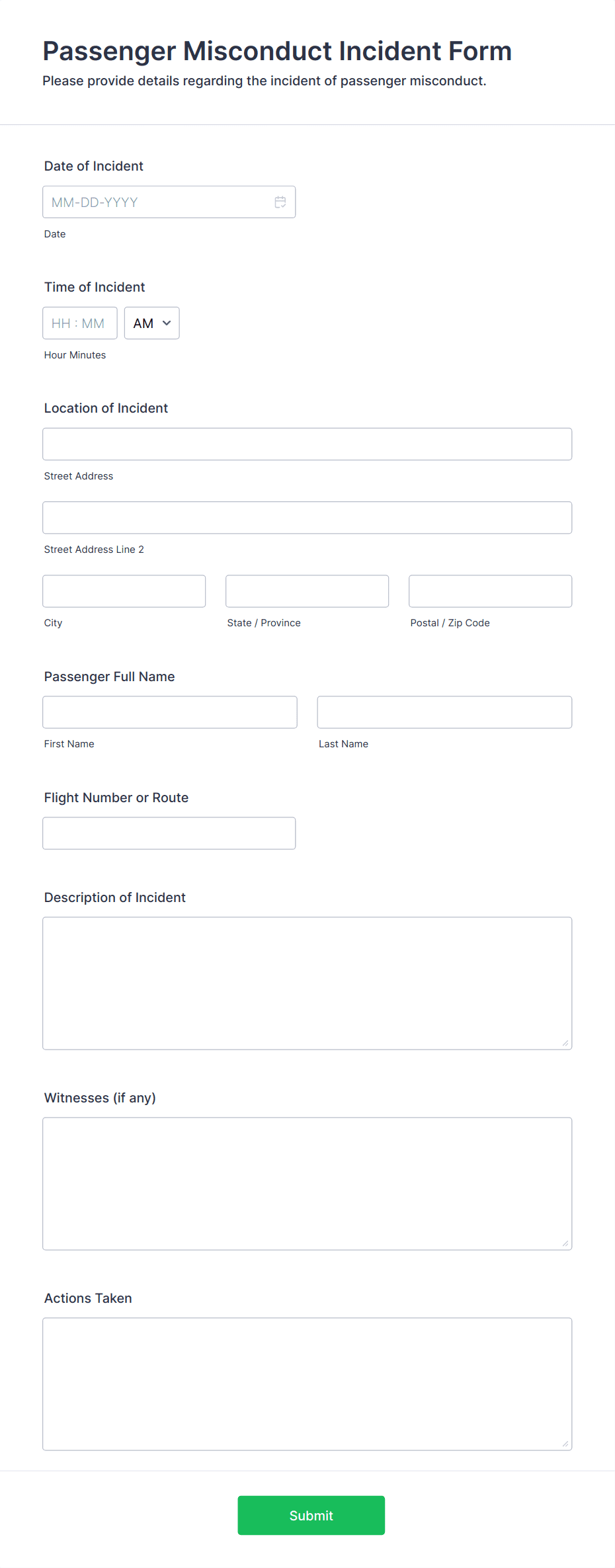Focus the Actions Taken text area

tap(307, 1383)
